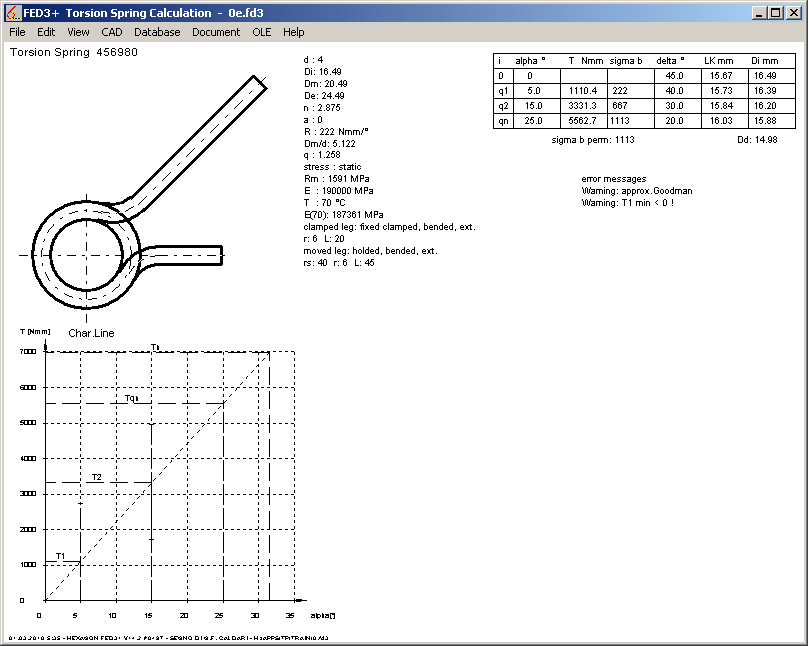This screenshot has width=808, height=646.
Task: Open the OLE menu
Action: coord(261,32)
